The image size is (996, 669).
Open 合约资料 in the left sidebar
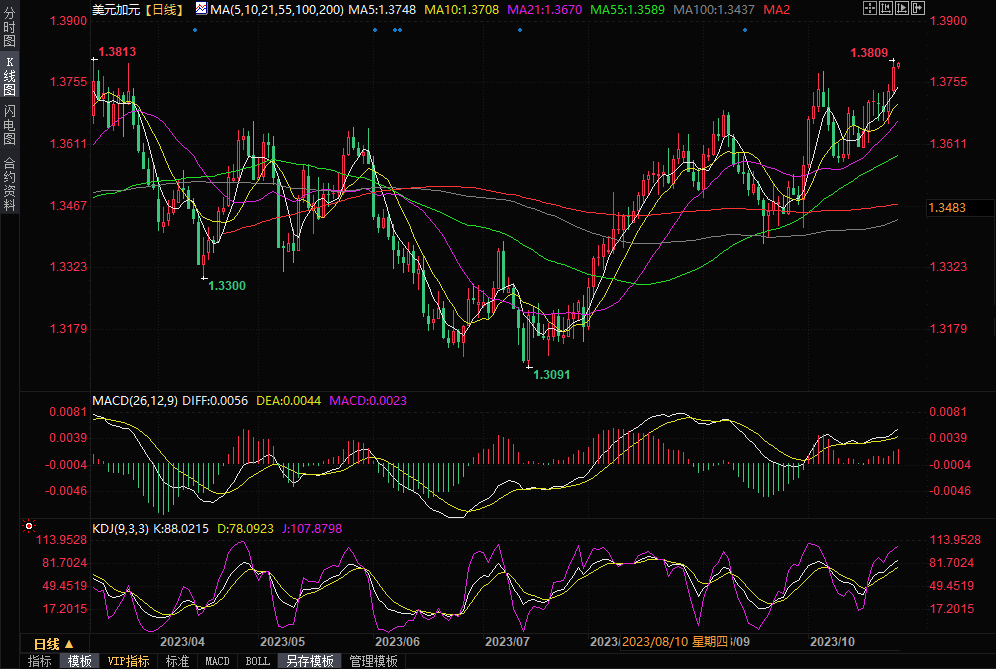(x=9, y=183)
